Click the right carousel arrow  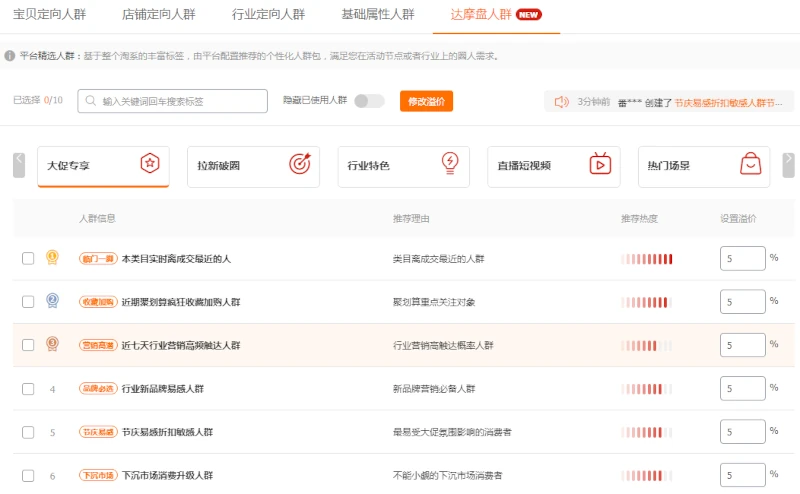[x=788, y=165]
